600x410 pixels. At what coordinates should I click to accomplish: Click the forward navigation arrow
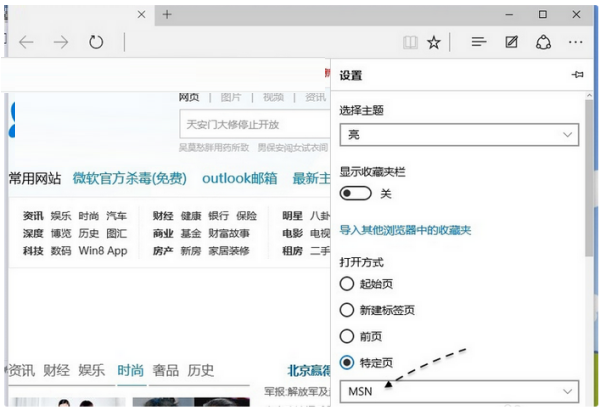61,42
